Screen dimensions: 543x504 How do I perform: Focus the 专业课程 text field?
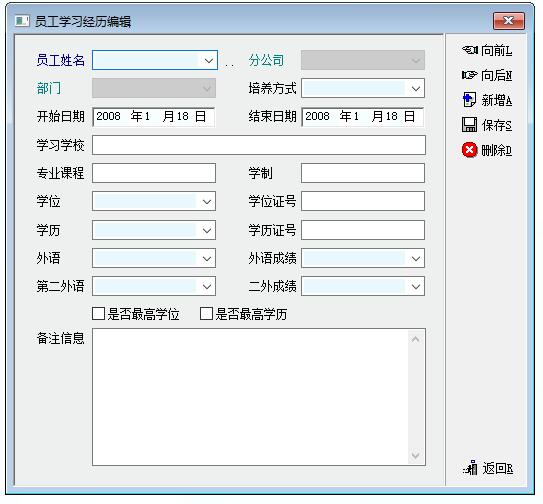(154, 173)
